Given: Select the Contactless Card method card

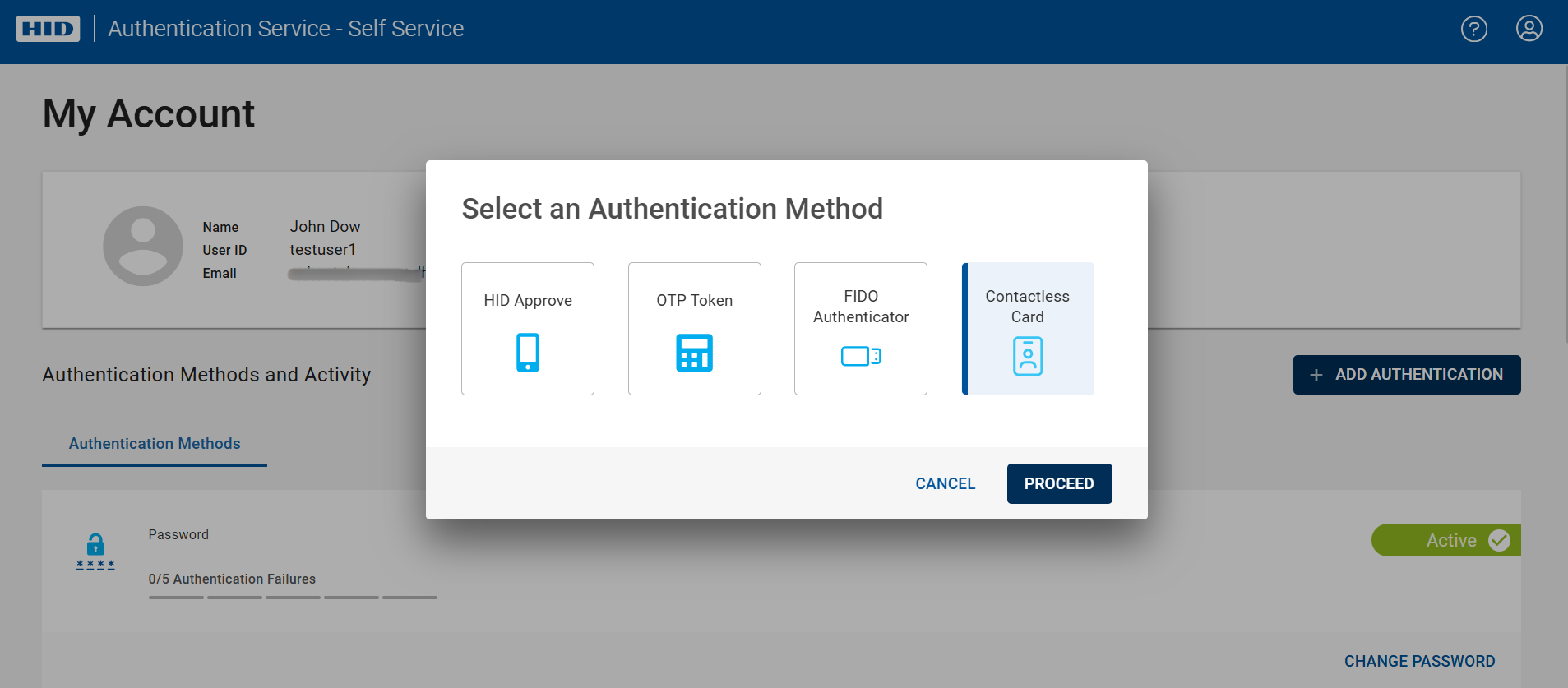Looking at the screenshot, I should click(1028, 329).
